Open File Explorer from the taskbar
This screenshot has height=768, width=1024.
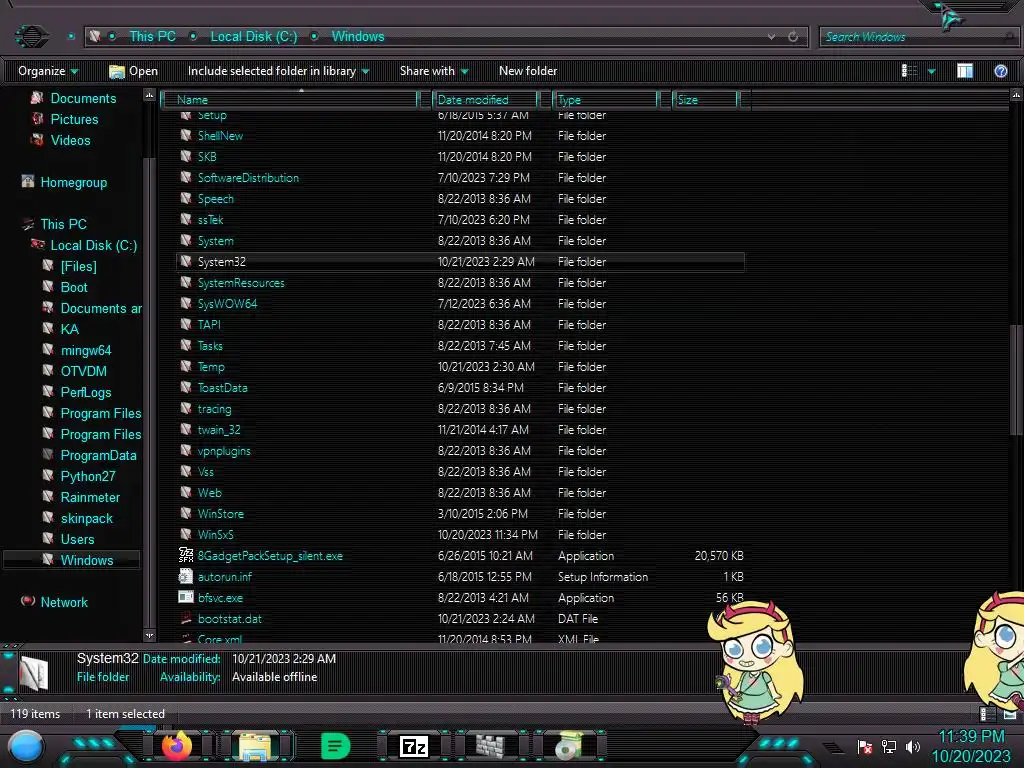coord(255,746)
